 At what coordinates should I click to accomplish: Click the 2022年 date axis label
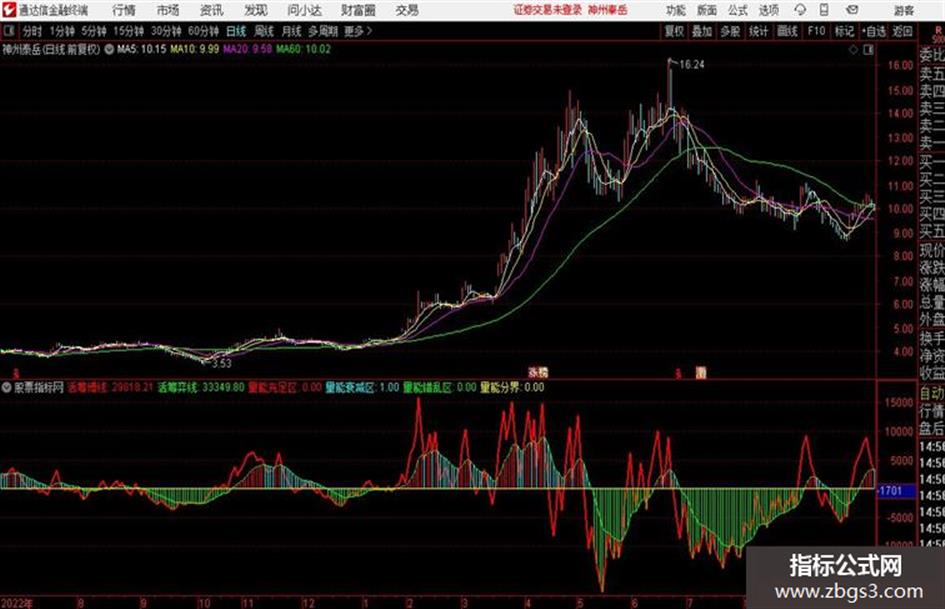click(x=16, y=603)
